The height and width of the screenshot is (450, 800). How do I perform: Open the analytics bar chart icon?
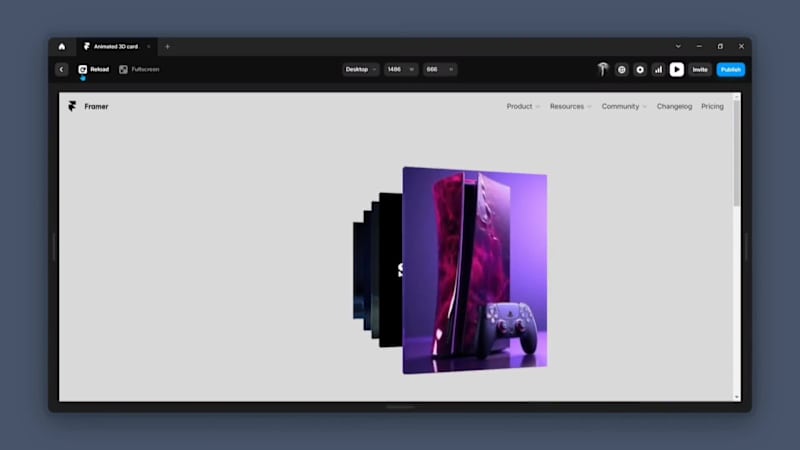coord(658,69)
